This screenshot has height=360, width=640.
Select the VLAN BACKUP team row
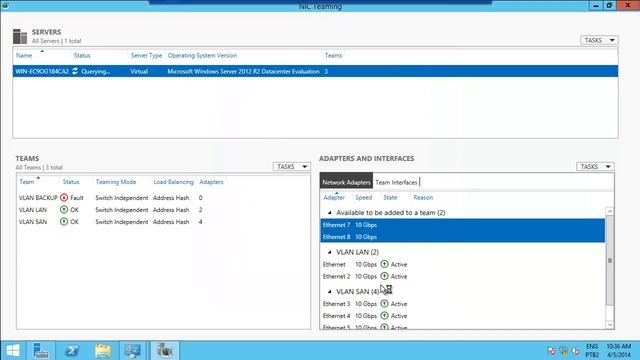163,198
